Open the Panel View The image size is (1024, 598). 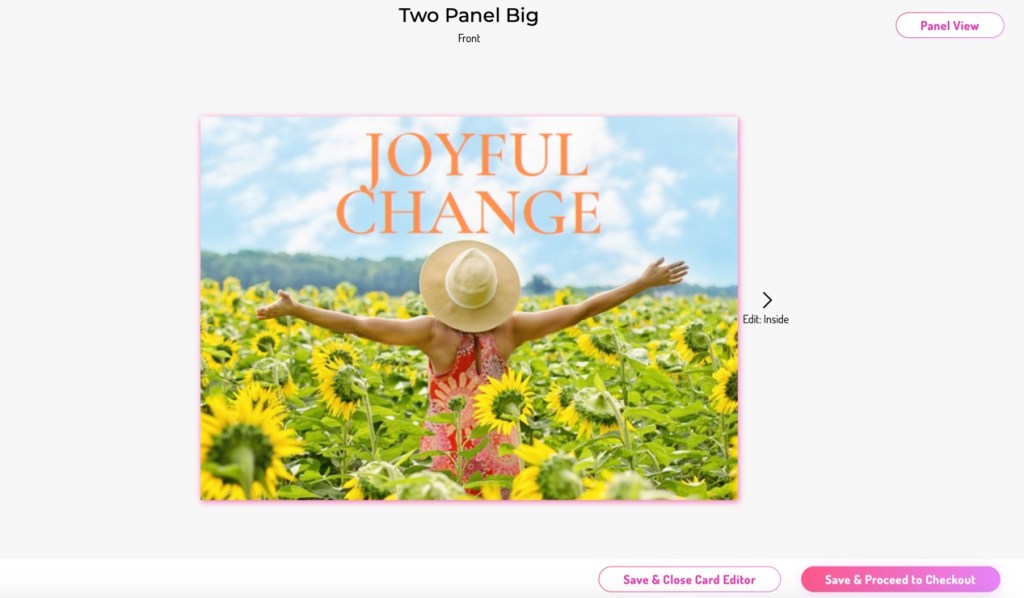(950, 25)
